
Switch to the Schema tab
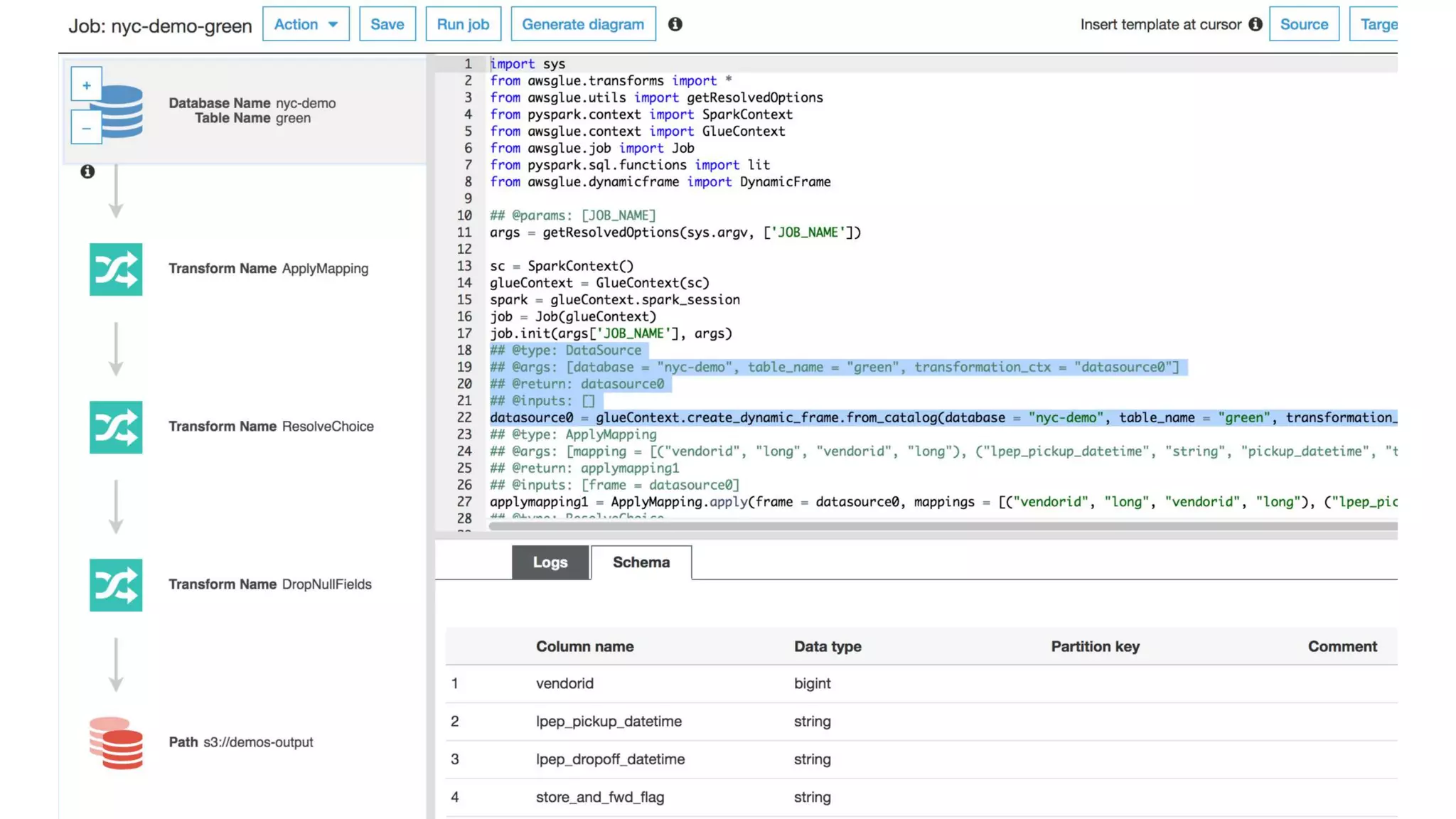pos(641,562)
